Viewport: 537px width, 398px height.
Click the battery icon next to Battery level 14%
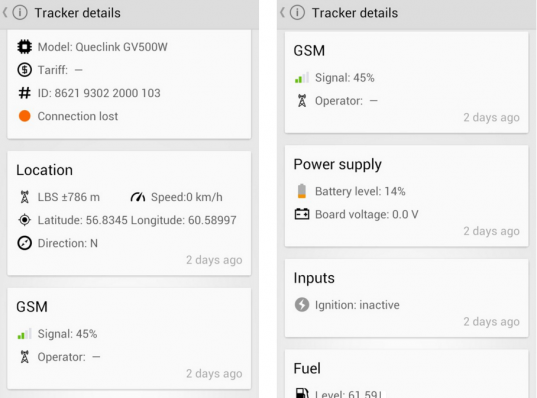tap(302, 191)
